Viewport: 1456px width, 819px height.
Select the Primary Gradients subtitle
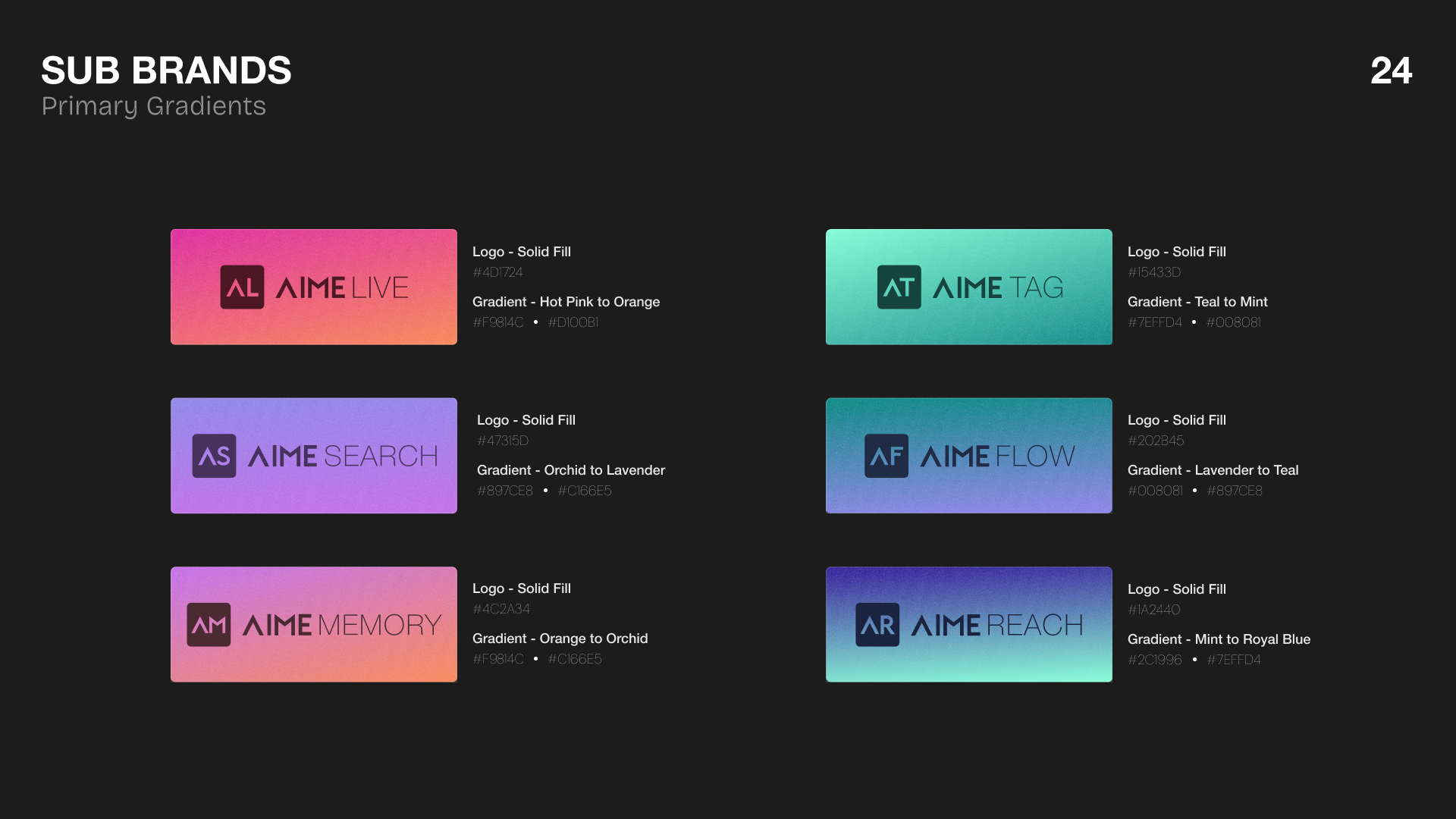154,106
